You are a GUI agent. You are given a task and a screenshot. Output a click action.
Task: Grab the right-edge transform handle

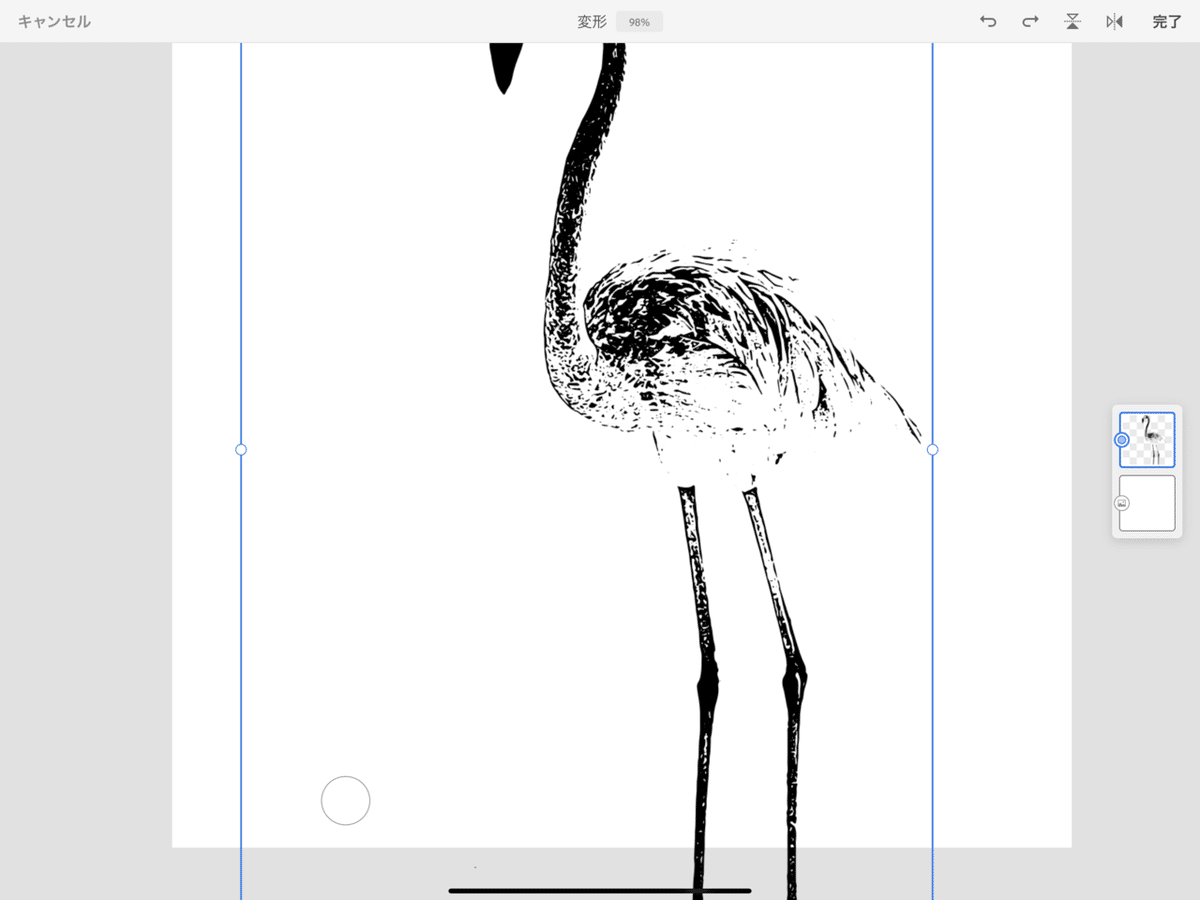point(933,450)
